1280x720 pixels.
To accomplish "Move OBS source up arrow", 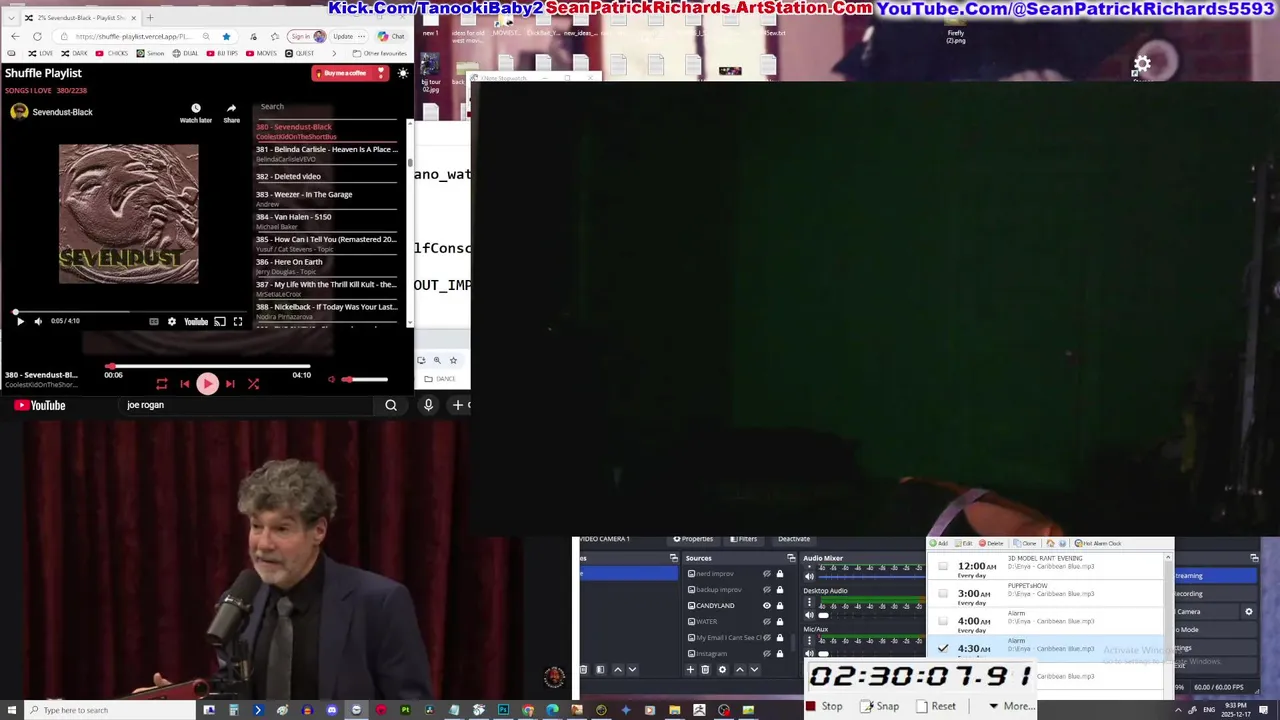I will click(x=740, y=670).
